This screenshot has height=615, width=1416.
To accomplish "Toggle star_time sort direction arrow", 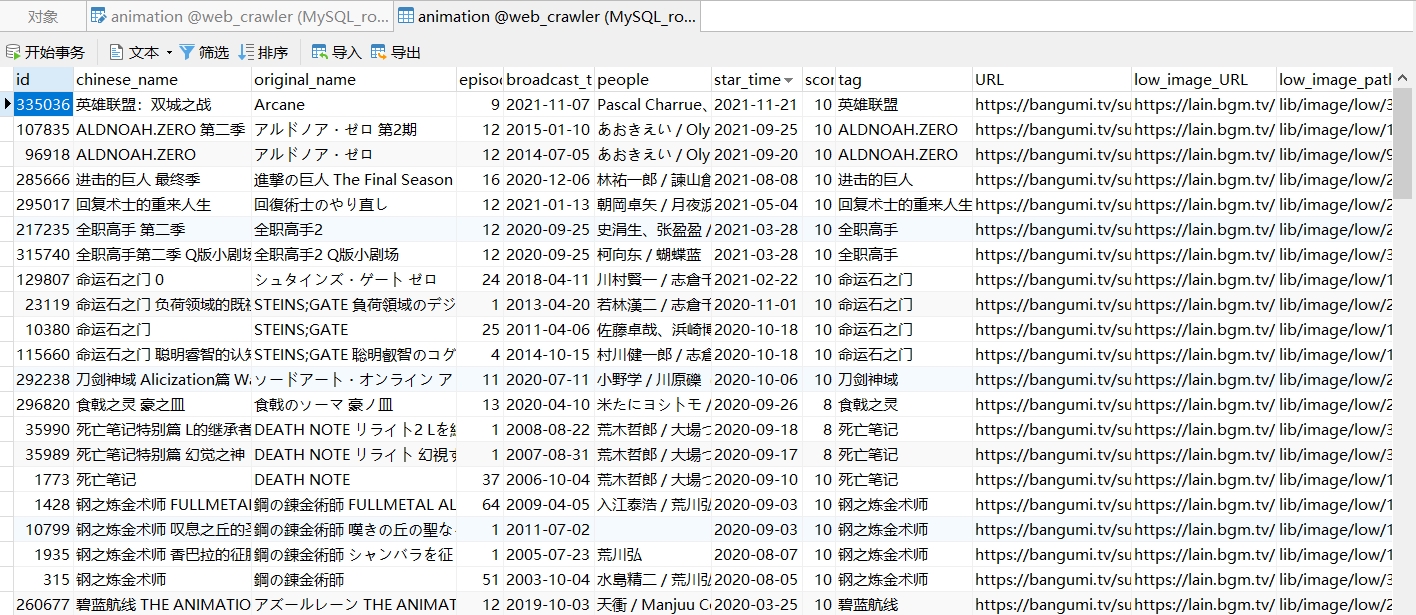I will 789,80.
